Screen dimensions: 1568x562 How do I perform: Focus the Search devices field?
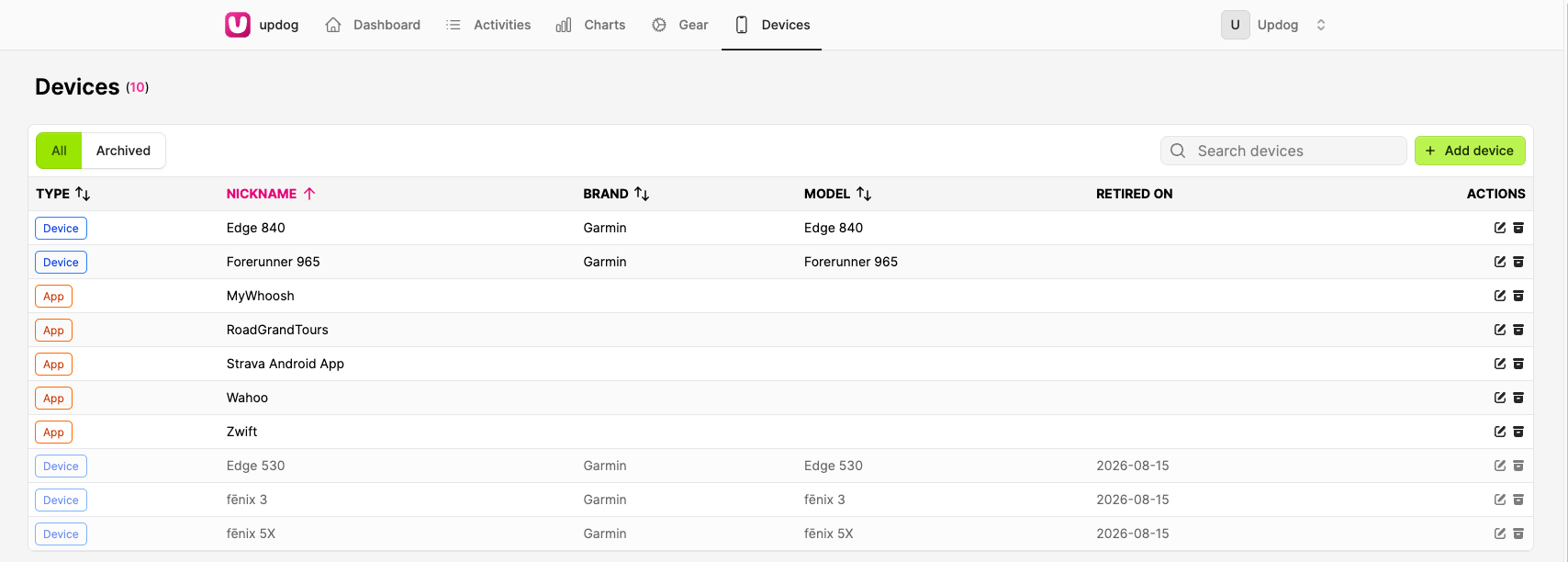click(x=1283, y=151)
